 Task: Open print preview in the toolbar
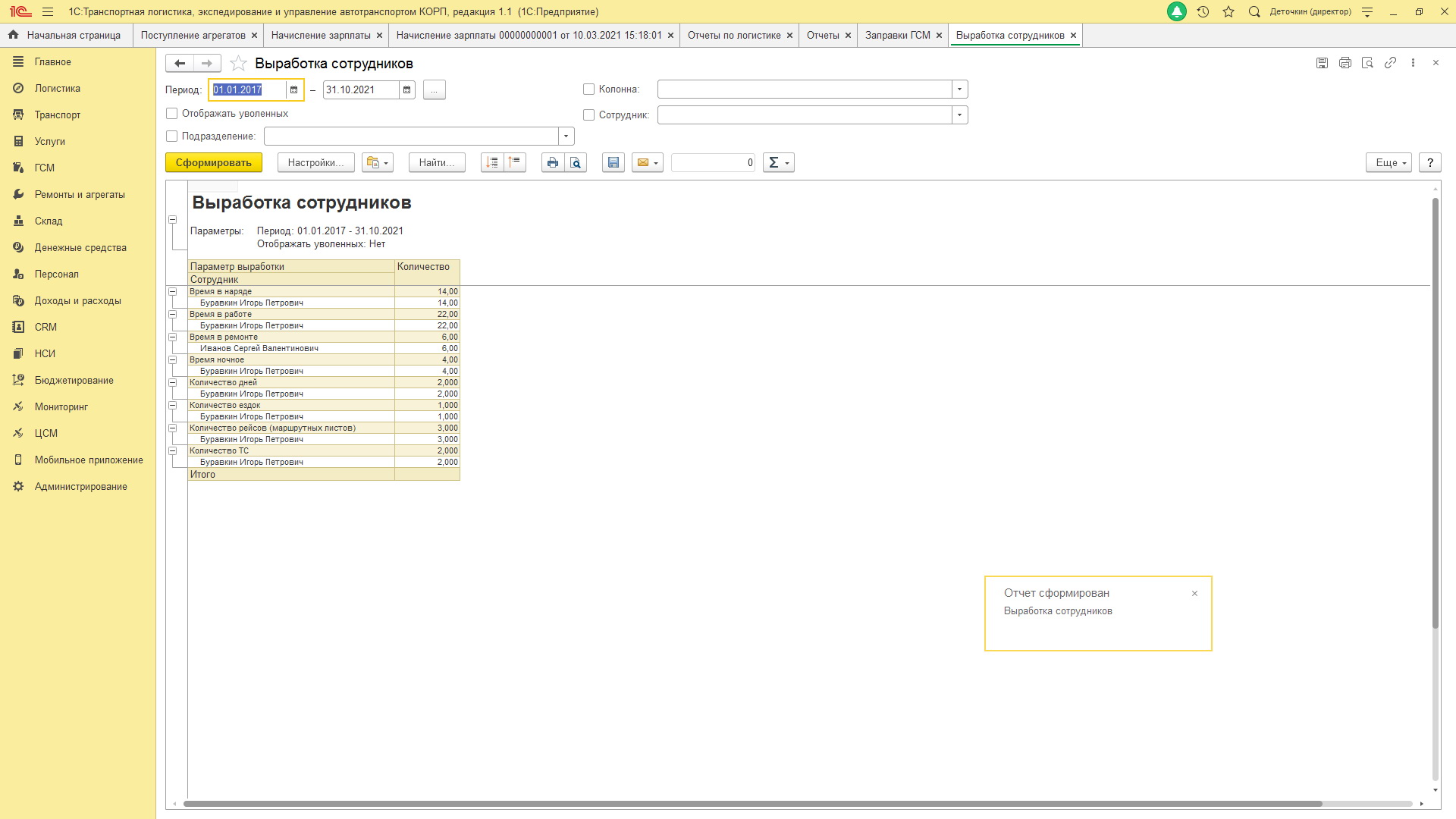pos(576,162)
